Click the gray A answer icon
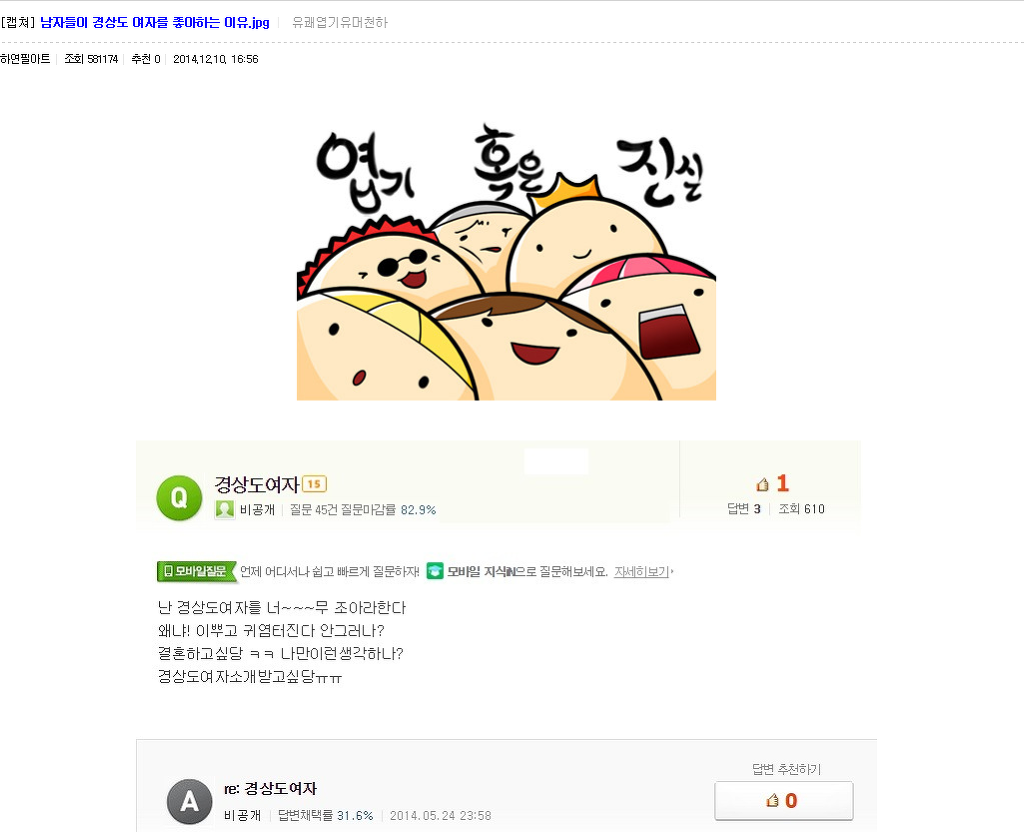 coord(189,801)
